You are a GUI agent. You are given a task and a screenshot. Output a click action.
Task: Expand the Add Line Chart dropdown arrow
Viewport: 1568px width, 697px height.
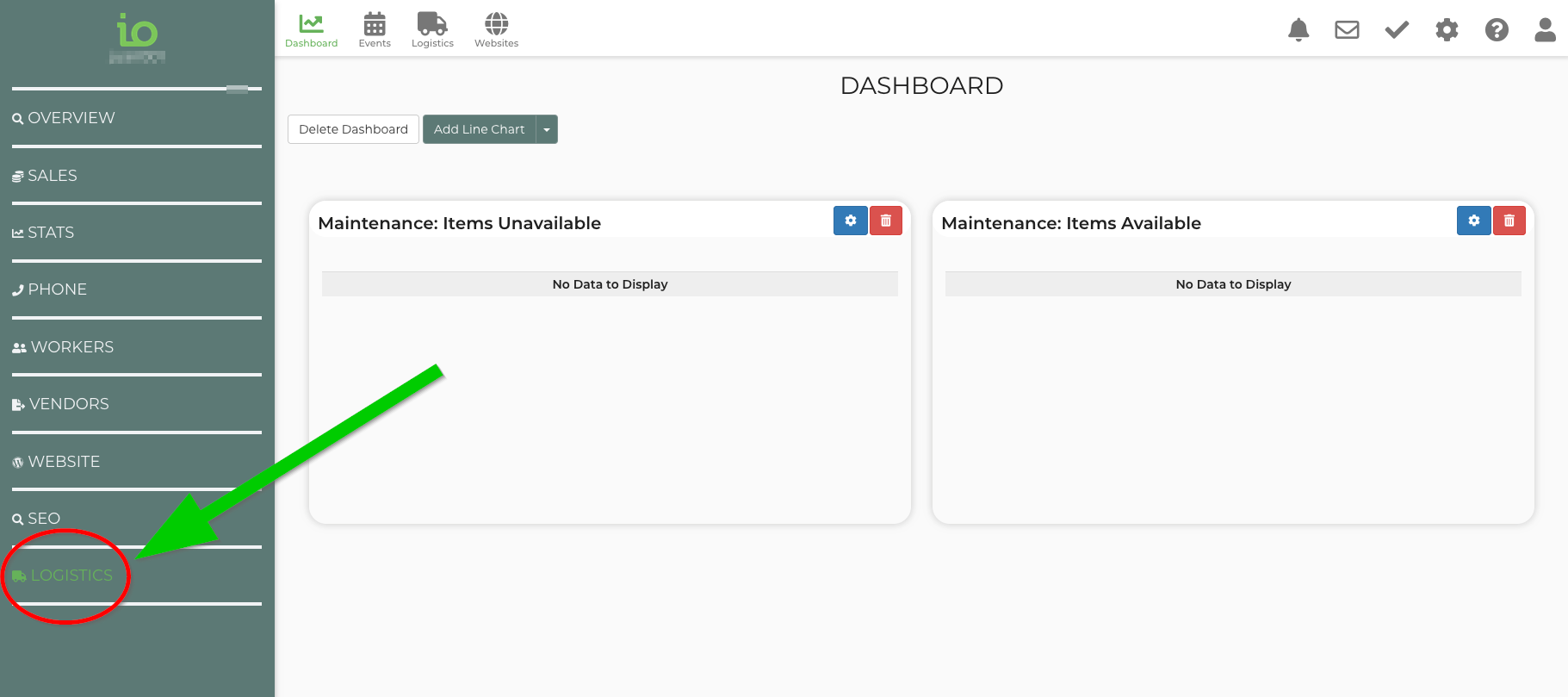click(x=547, y=129)
